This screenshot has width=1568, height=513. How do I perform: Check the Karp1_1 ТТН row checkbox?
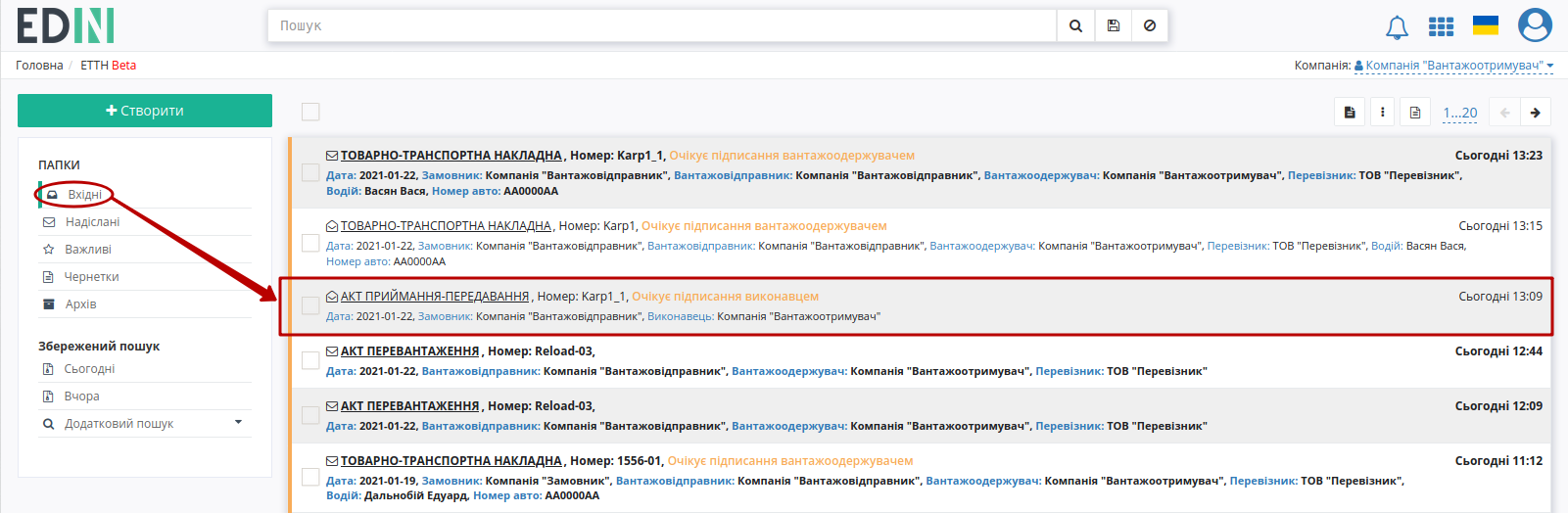(310, 172)
